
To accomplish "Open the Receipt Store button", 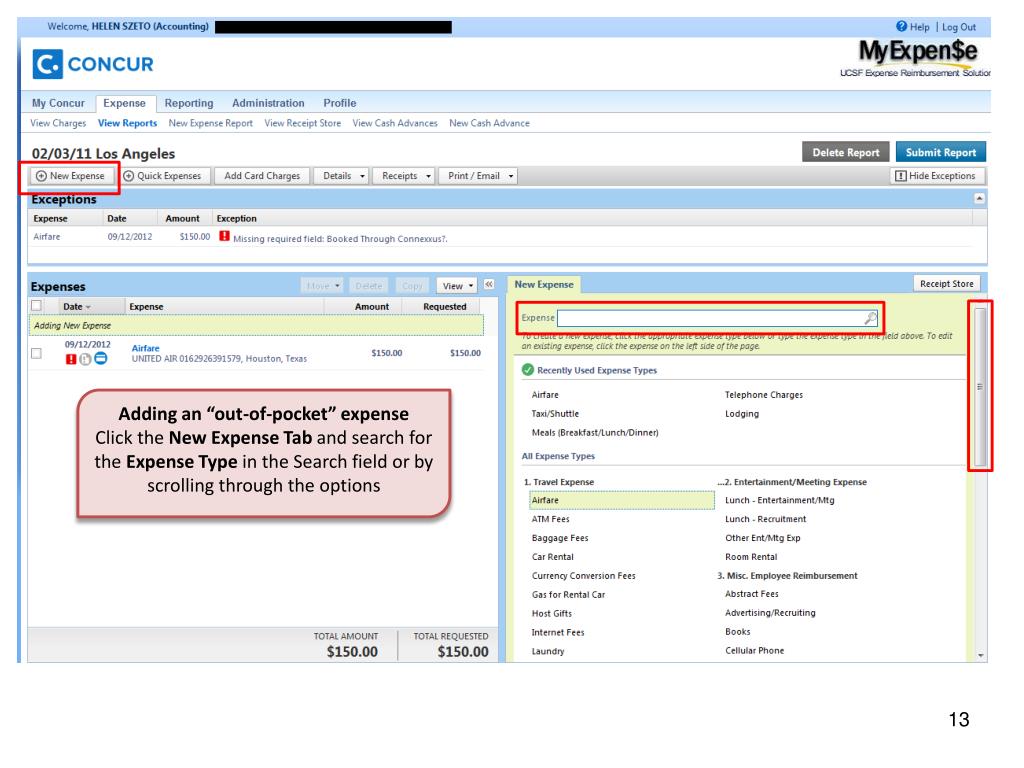I will 946,283.
